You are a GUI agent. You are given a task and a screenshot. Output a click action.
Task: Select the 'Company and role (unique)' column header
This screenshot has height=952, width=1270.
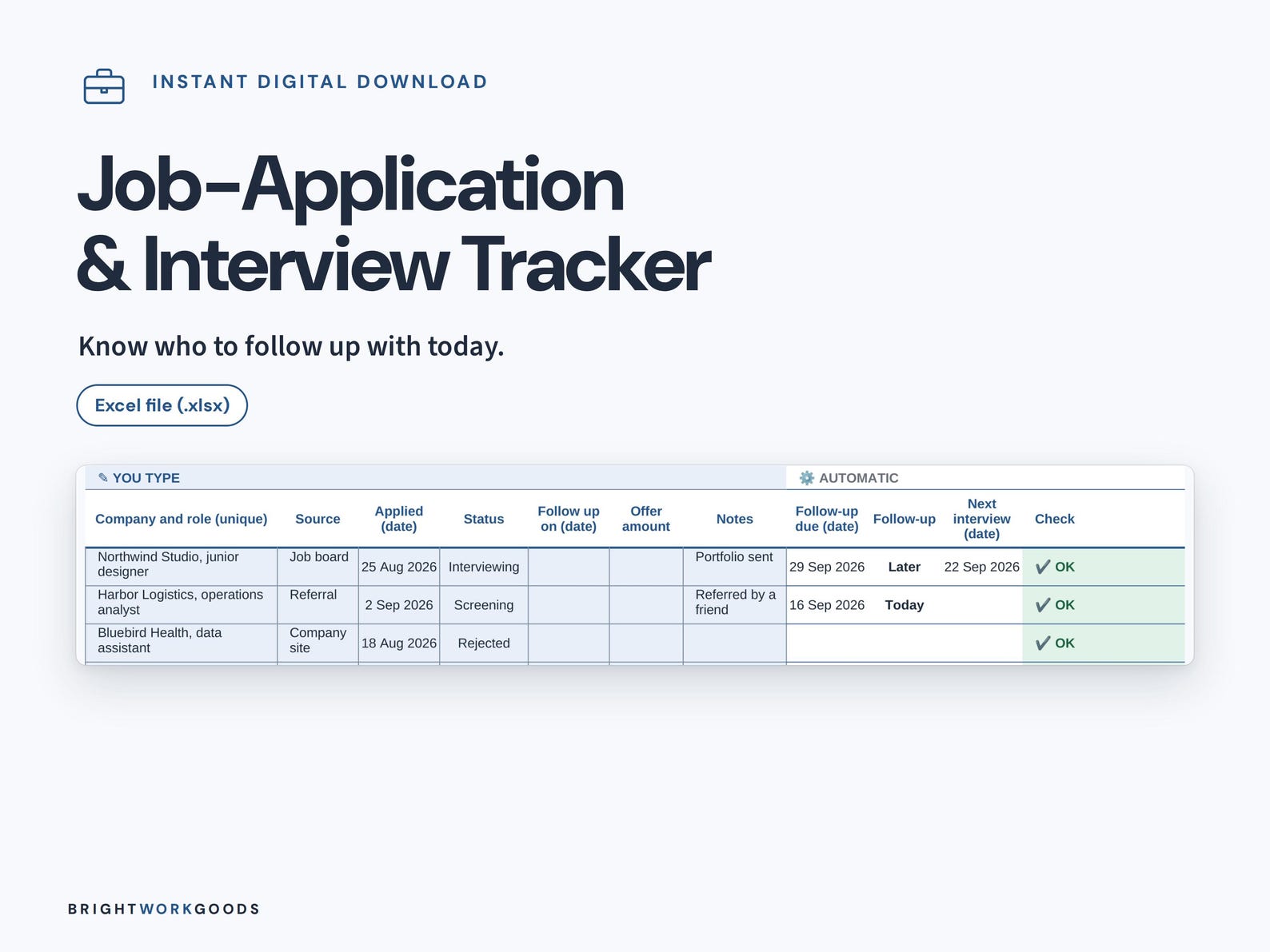pos(182,519)
